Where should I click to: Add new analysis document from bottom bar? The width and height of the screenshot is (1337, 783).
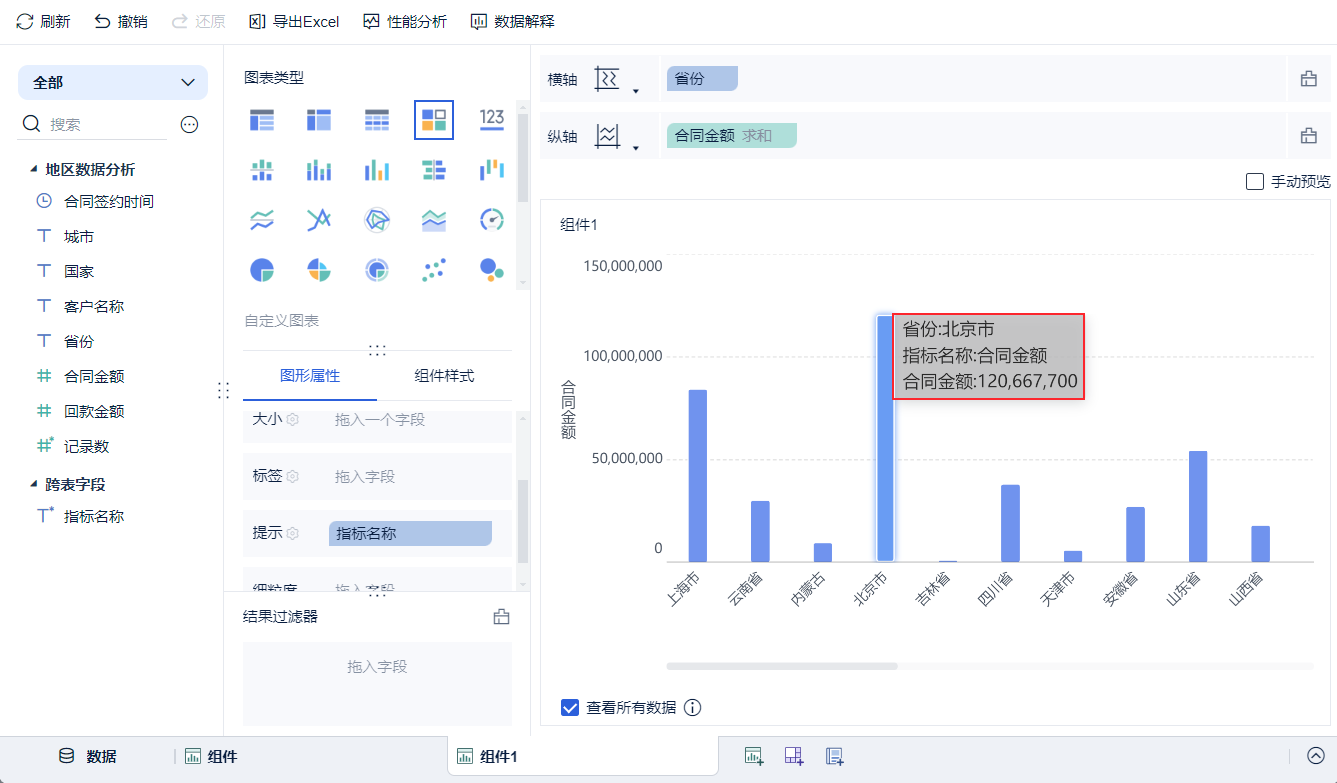tap(835, 756)
